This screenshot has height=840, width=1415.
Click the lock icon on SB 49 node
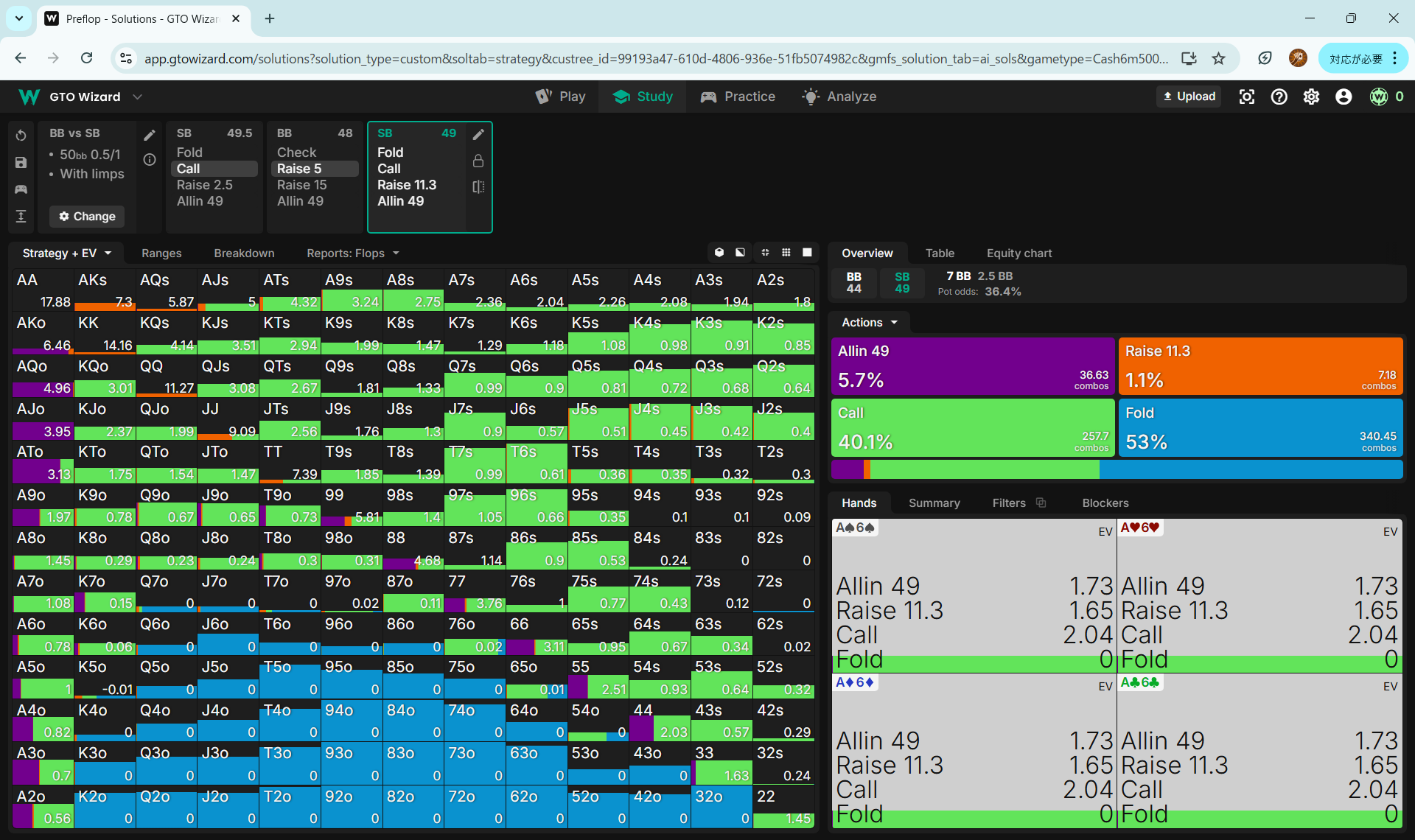click(478, 161)
